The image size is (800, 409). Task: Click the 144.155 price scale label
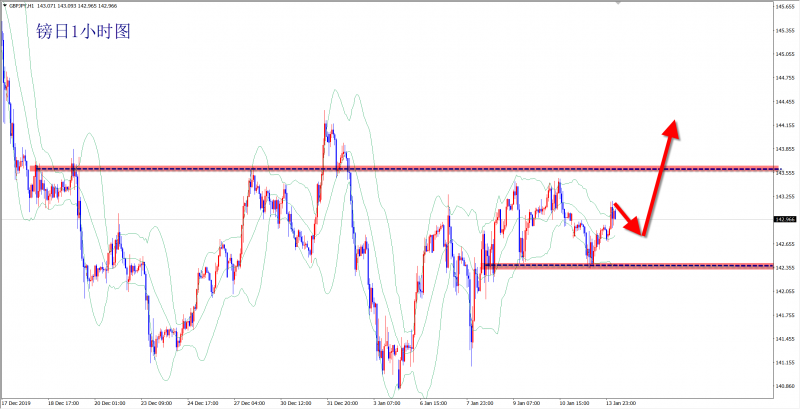pyautogui.click(x=783, y=125)
